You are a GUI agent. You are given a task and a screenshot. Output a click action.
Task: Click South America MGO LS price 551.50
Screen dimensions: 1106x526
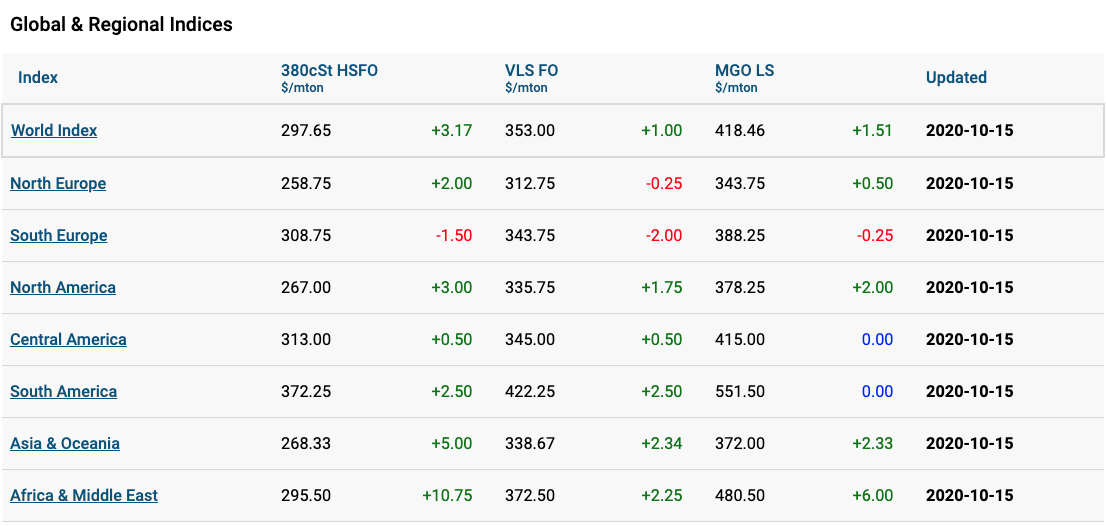740,391
